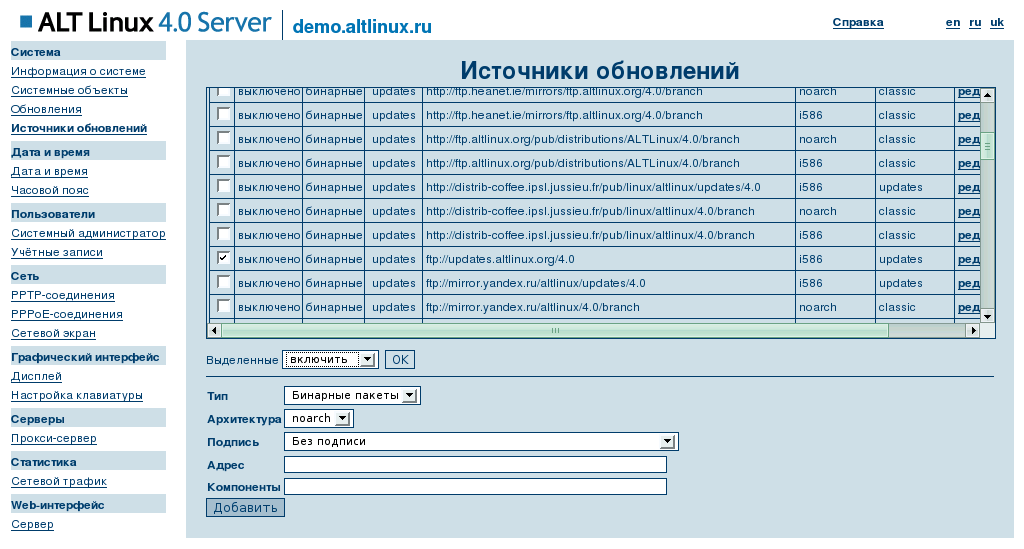Click the 'Добавить' button
The image size is (1024, 549).
(x=245, y=508)
